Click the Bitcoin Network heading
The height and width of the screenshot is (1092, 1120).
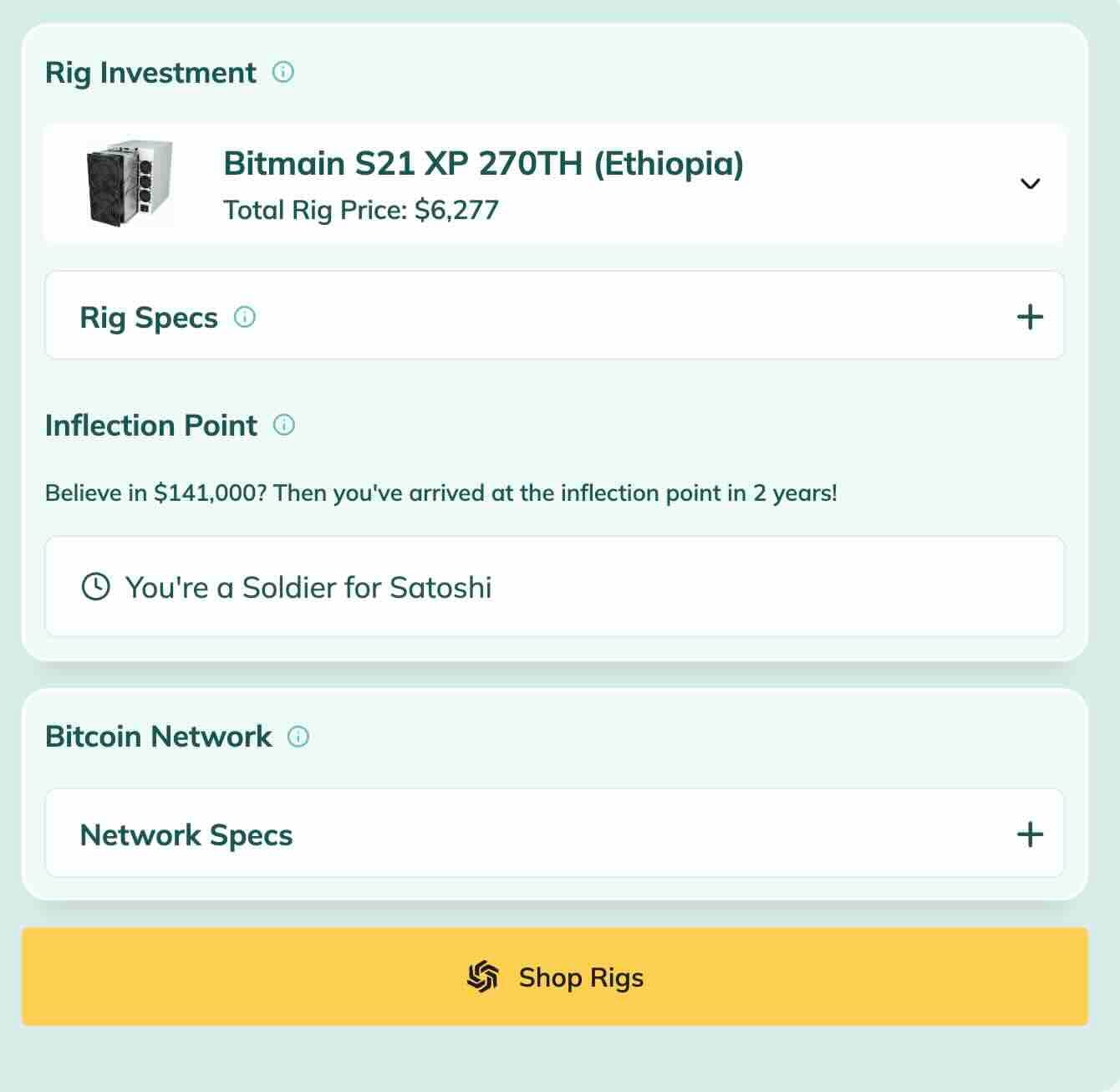point(158,737)
